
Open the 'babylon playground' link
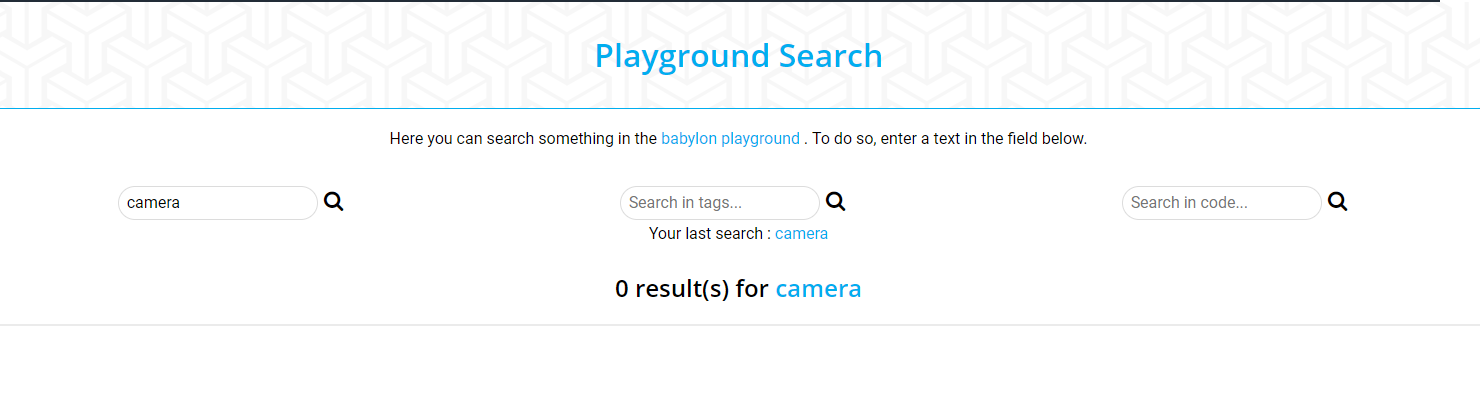[x=730, y=138]
